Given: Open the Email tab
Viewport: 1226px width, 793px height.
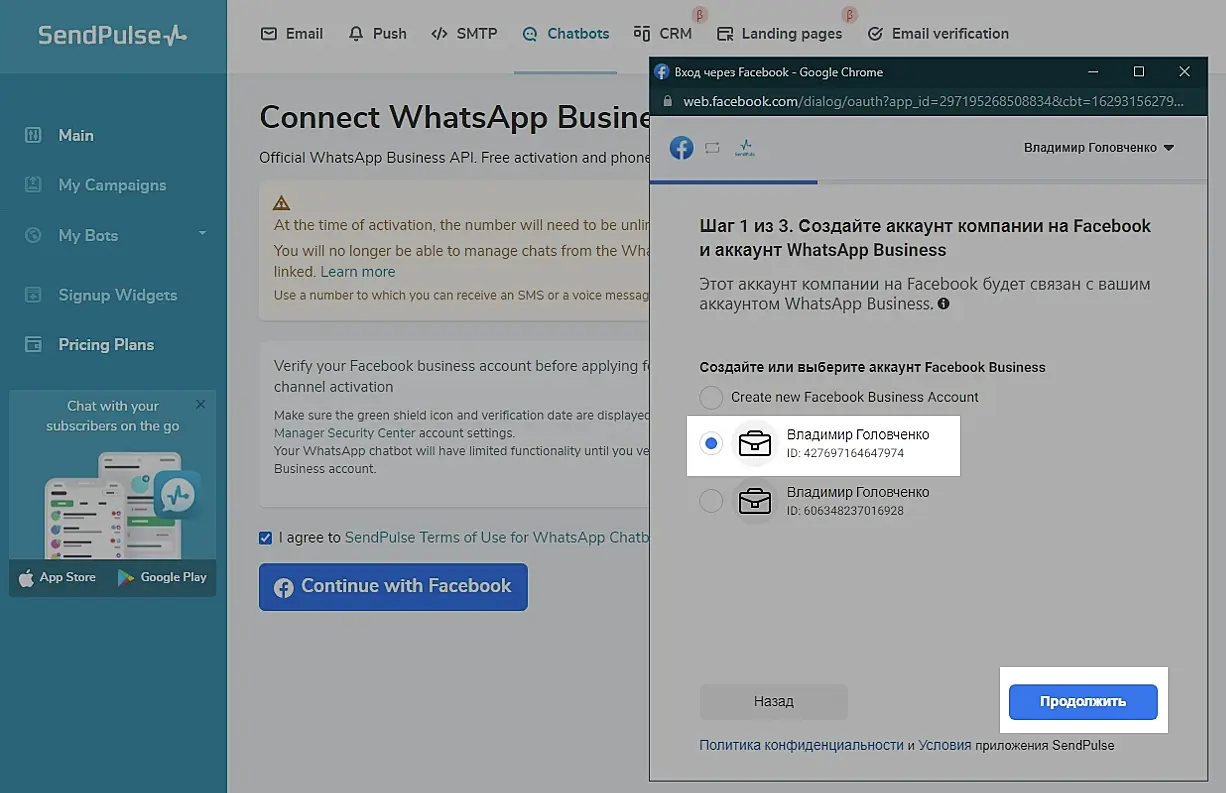Looking at the screenshot, I should pos(291,33).
